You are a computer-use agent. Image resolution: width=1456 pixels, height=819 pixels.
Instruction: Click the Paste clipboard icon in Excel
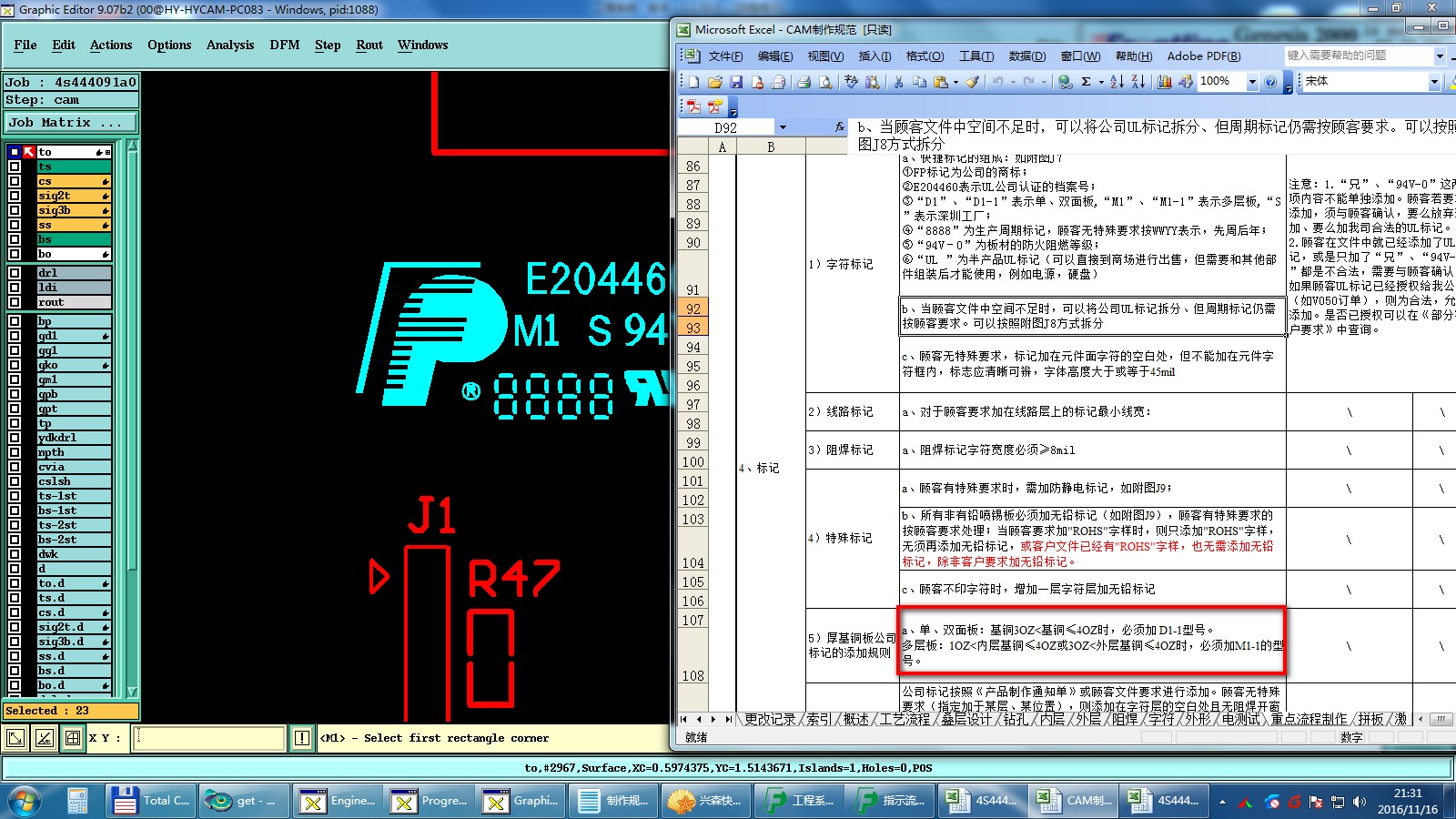[941, 82]
